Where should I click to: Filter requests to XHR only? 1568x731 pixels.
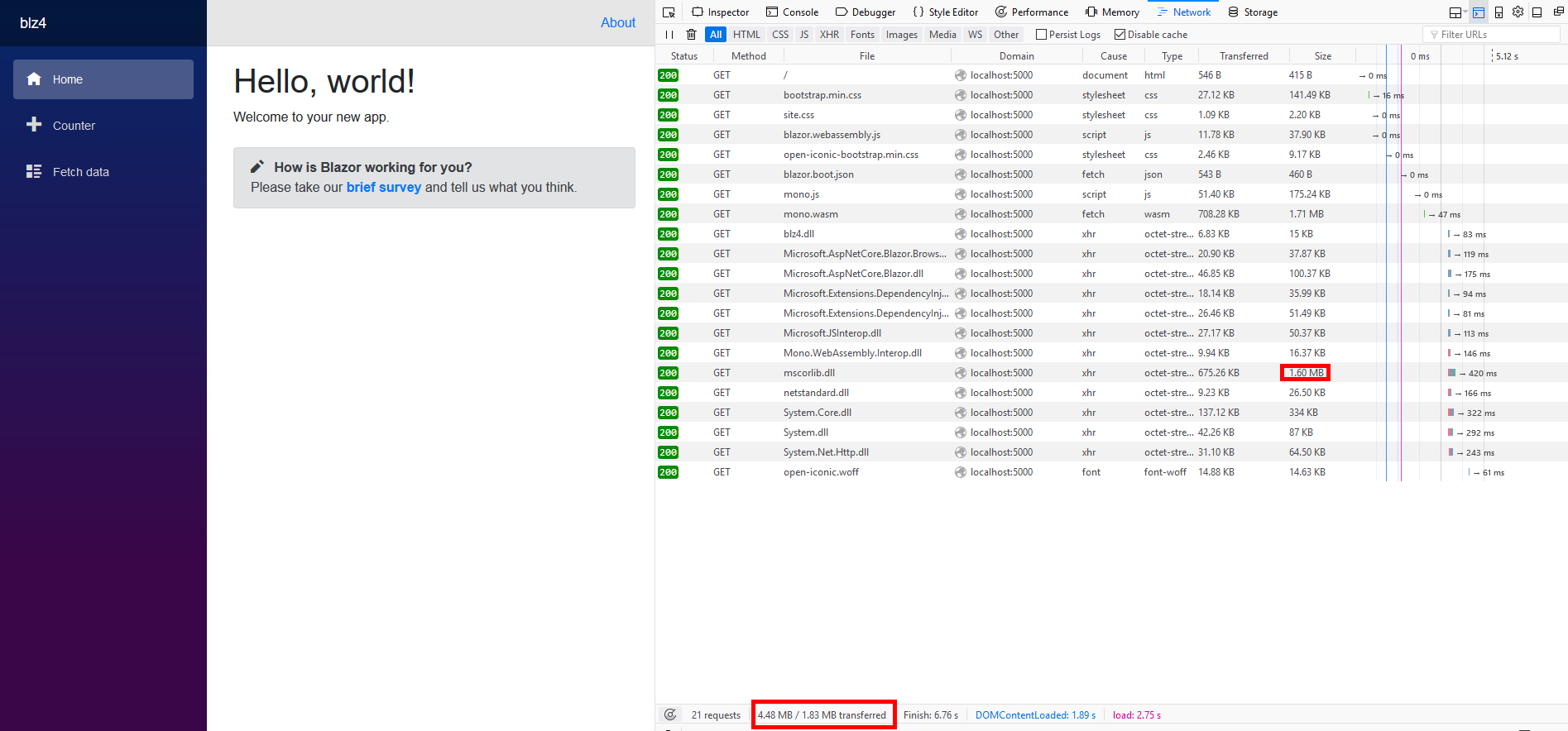click(829, 35)
